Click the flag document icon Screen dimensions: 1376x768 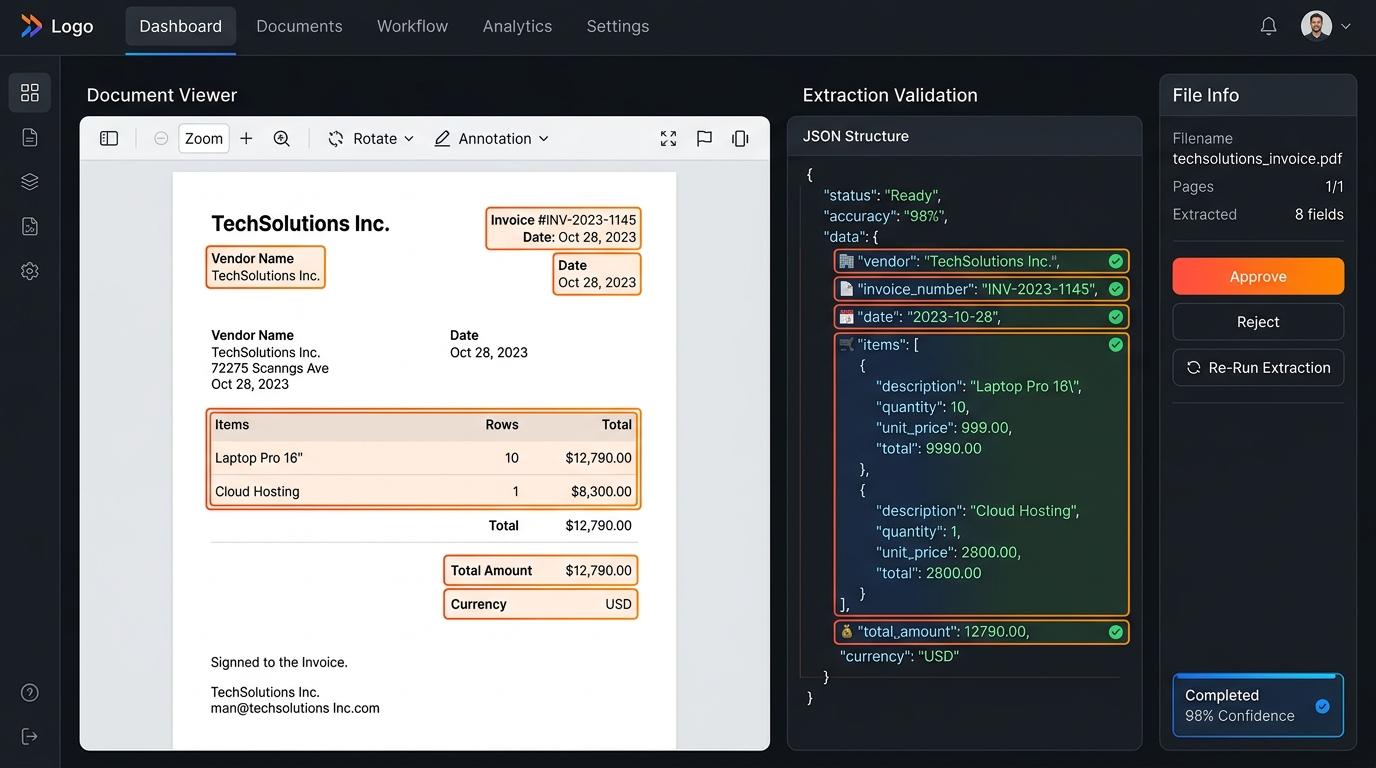pyautogui.click(x=704, y=139)
